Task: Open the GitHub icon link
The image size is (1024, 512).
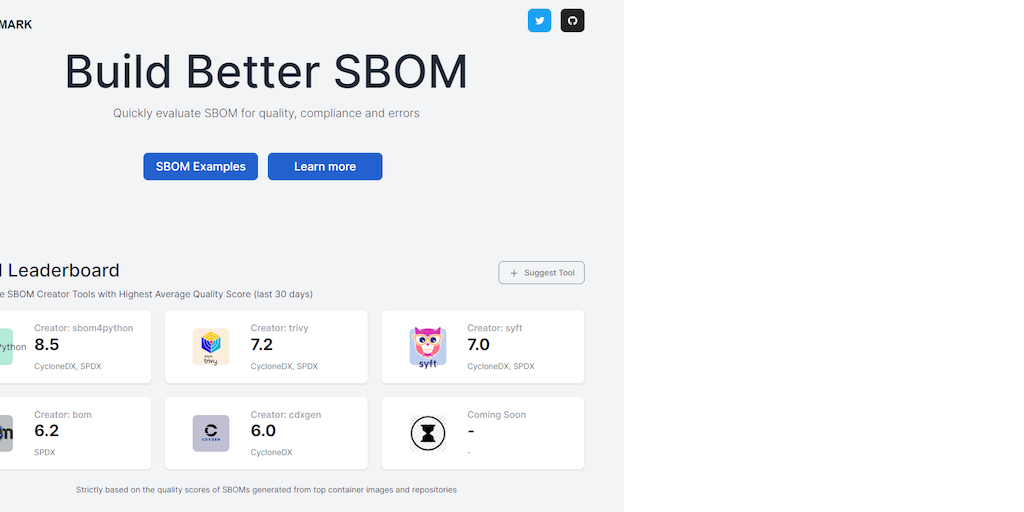Action: pos(572,20)
